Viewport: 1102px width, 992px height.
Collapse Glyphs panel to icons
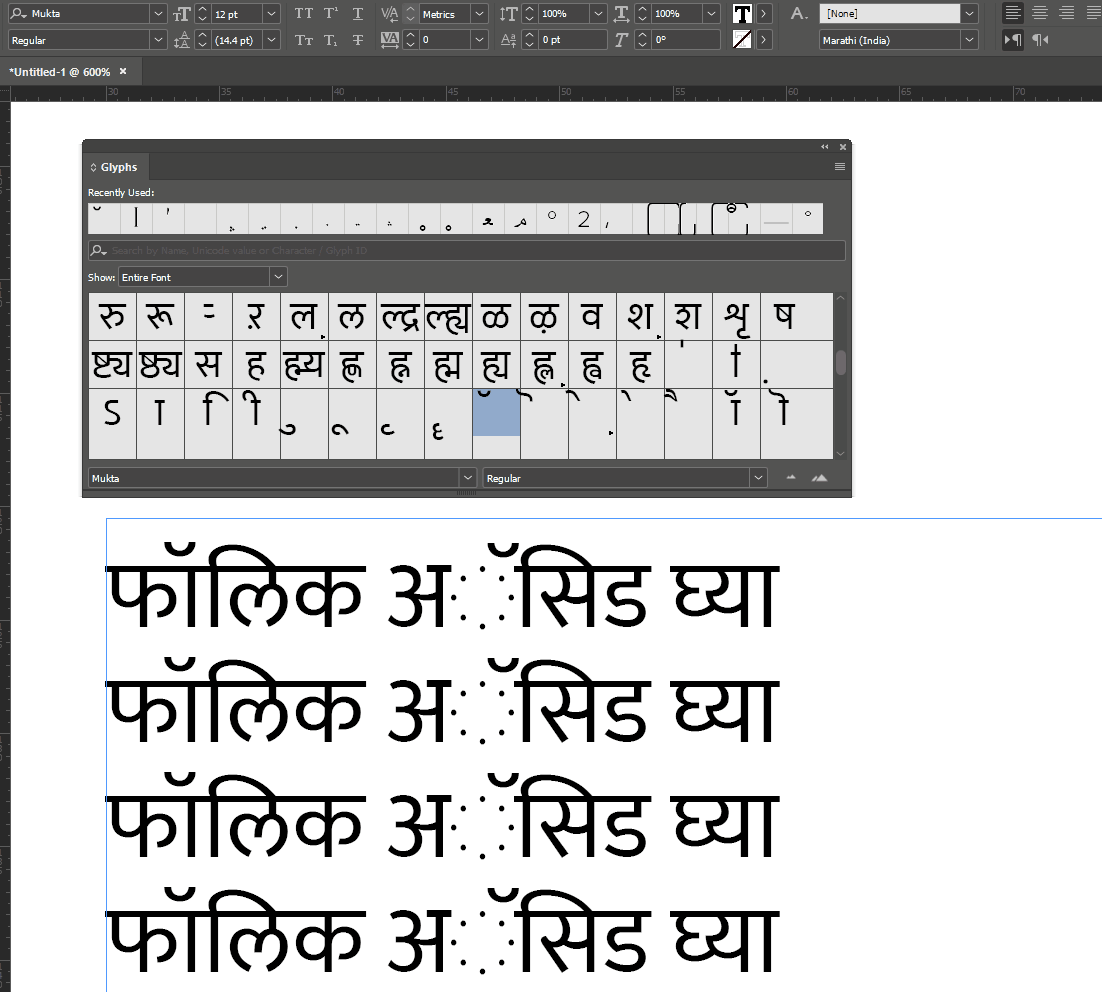pos(824,147)
